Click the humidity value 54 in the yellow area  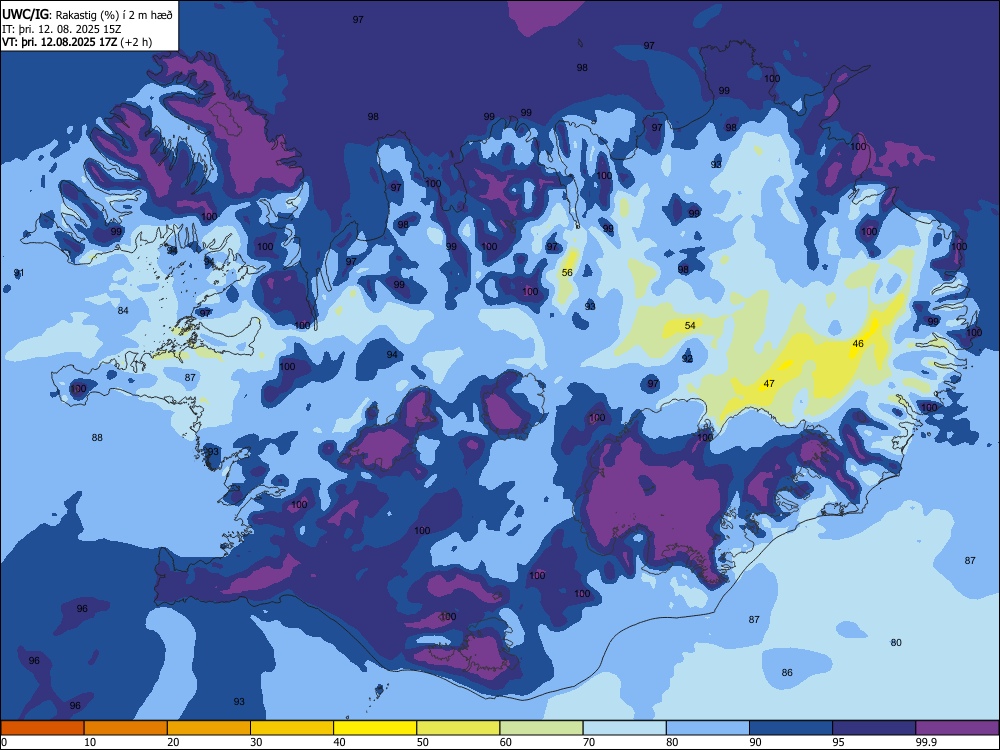[690, 326]
